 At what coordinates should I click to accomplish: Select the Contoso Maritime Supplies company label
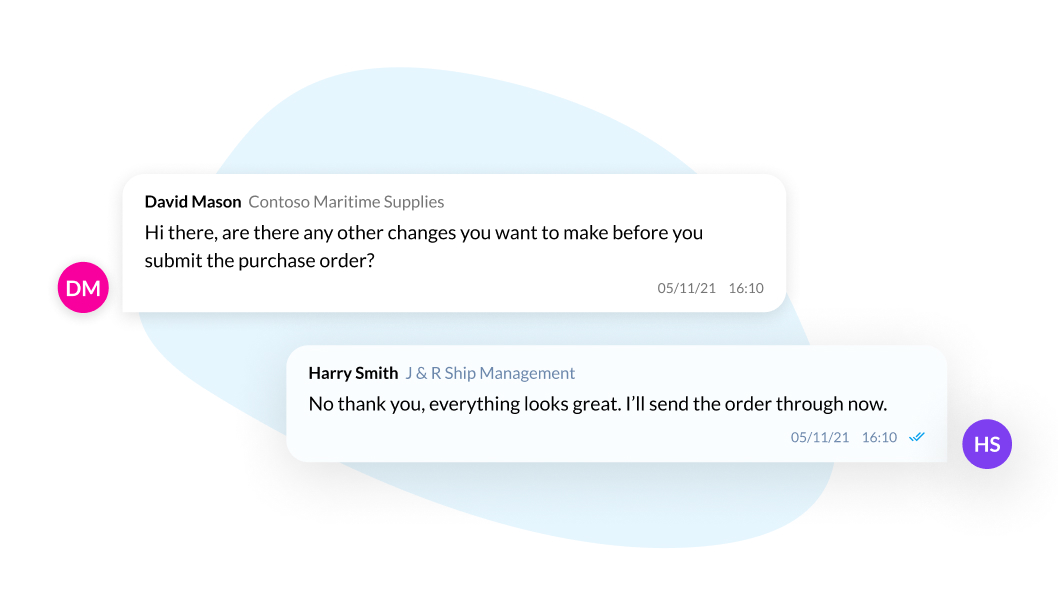(346, 202)
